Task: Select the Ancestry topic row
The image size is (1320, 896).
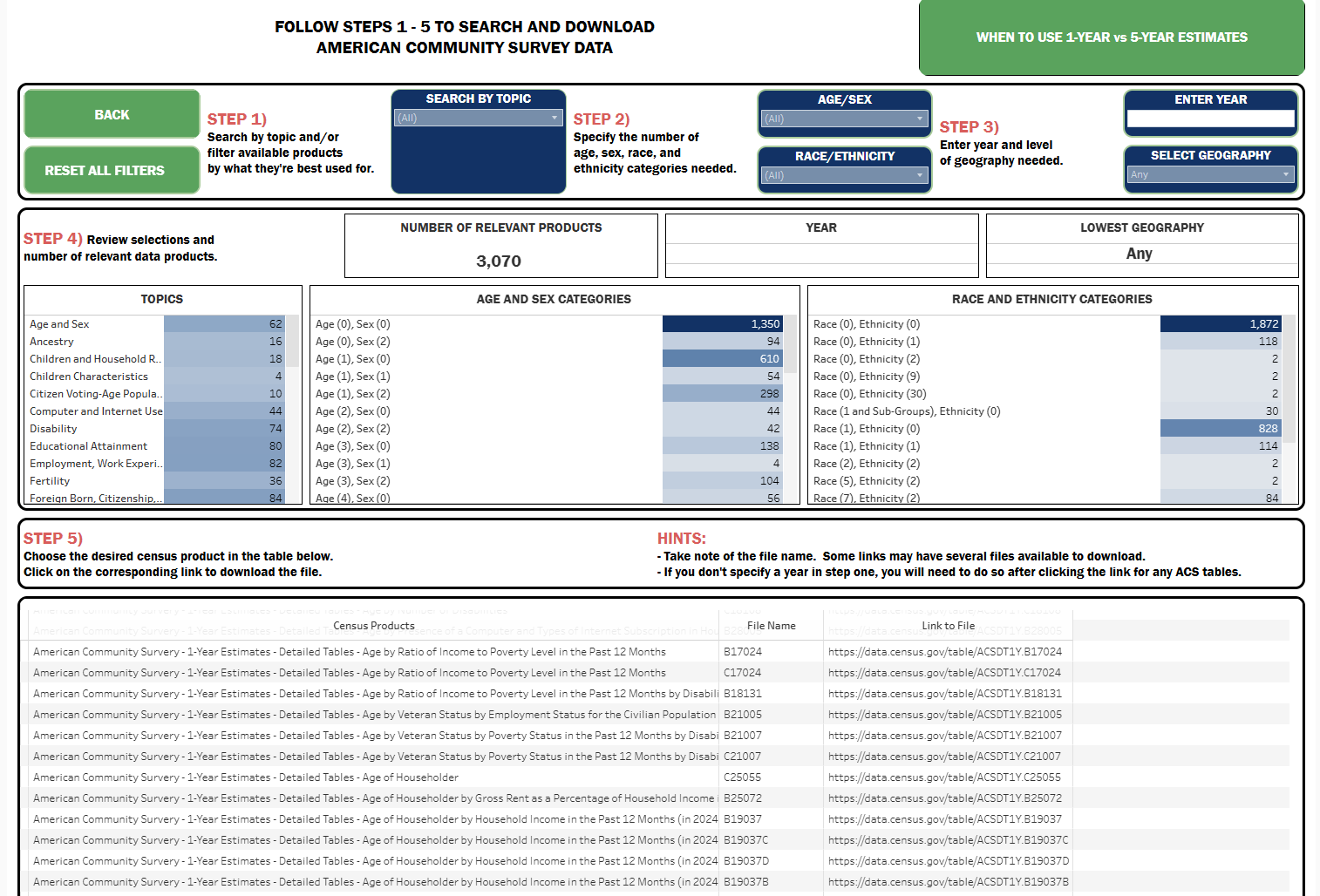Action: 157,342
